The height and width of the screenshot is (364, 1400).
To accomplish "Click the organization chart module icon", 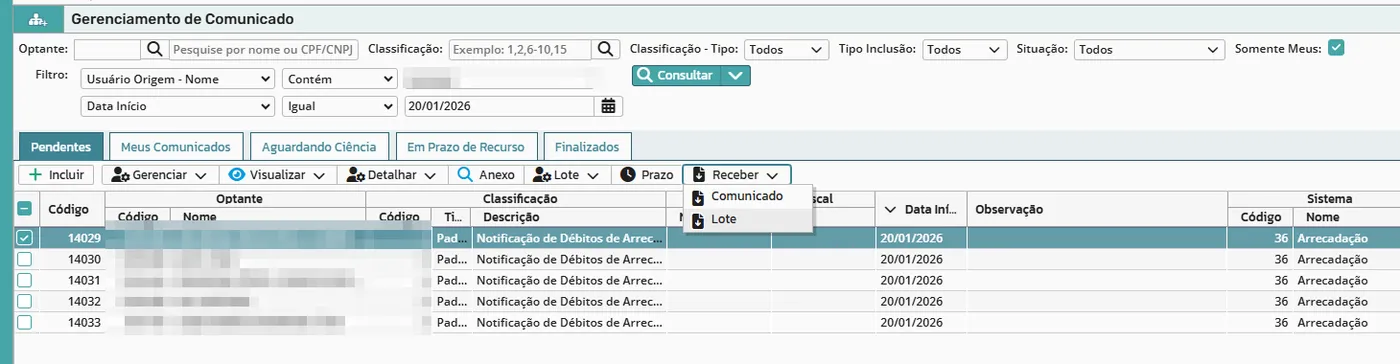I will (37, 19).
